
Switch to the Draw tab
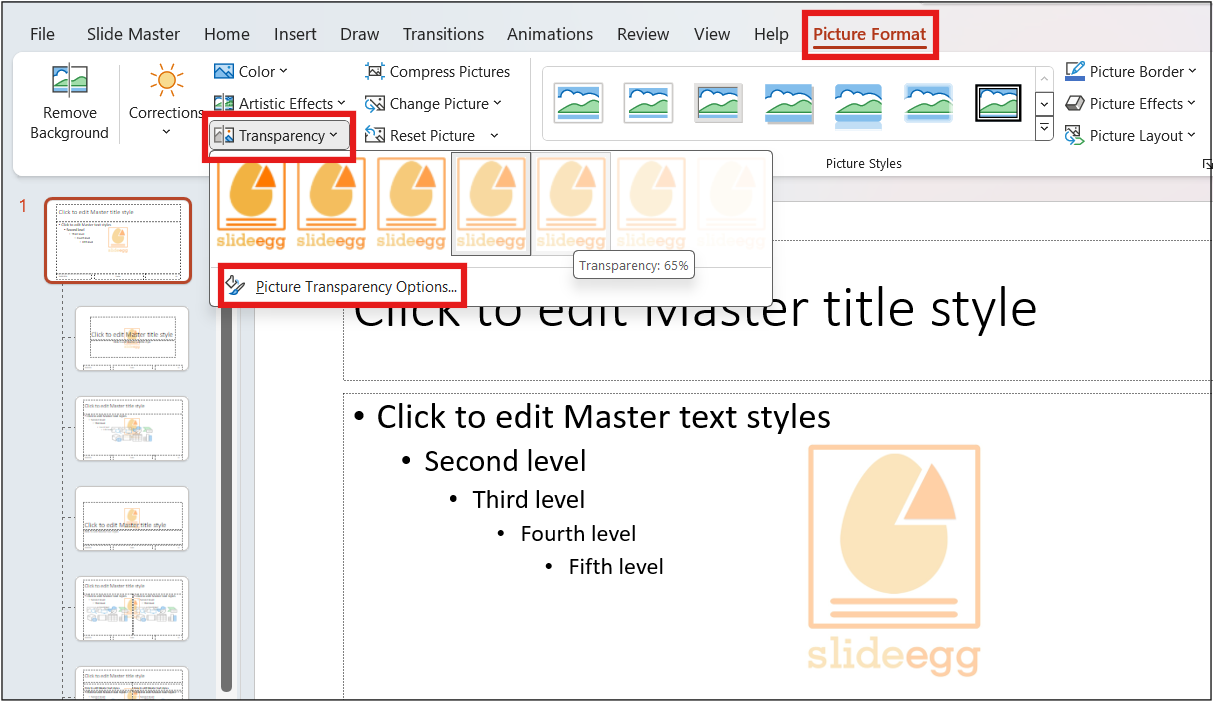(360, 34)
